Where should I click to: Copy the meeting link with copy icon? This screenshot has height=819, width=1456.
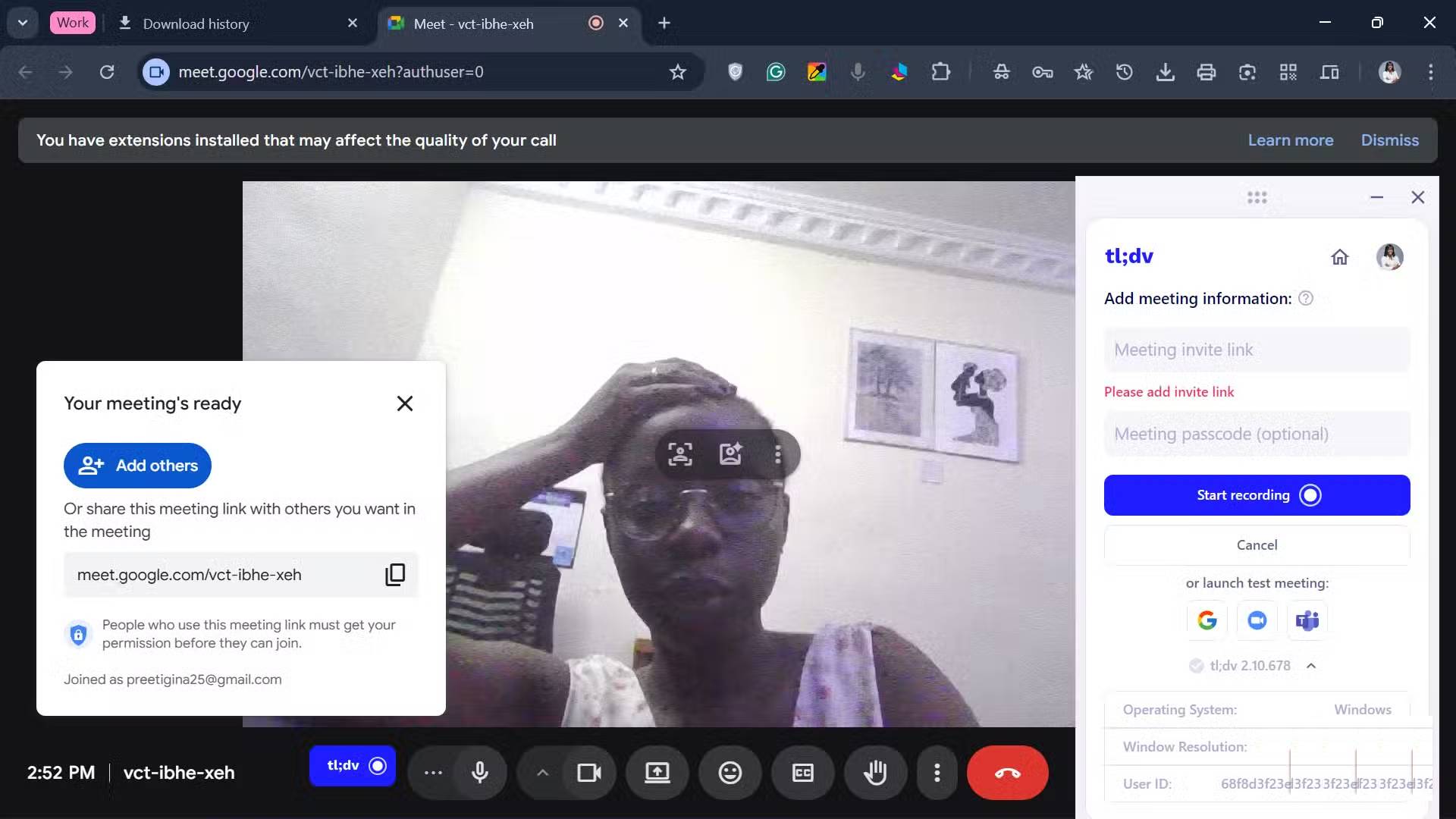click(x=395, y=575)
